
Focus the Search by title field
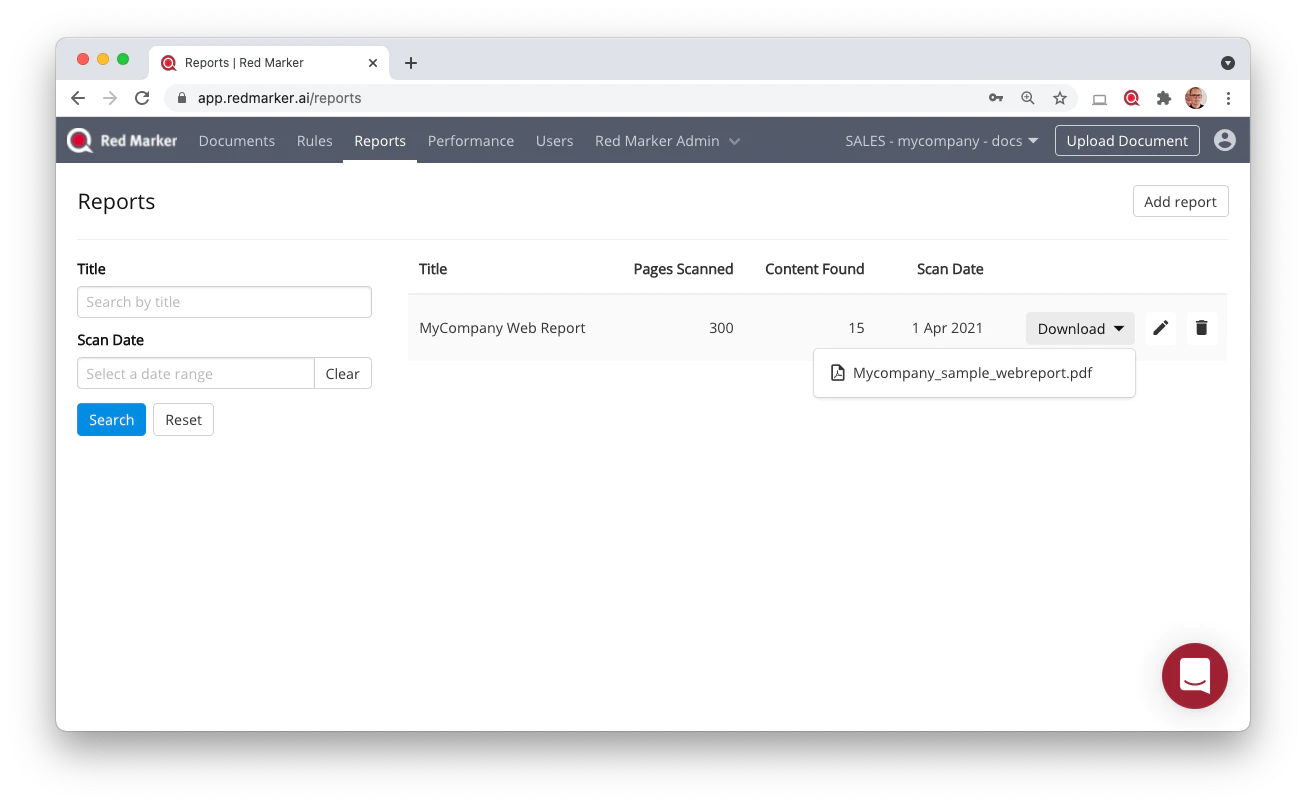click(x=224, y=302)
